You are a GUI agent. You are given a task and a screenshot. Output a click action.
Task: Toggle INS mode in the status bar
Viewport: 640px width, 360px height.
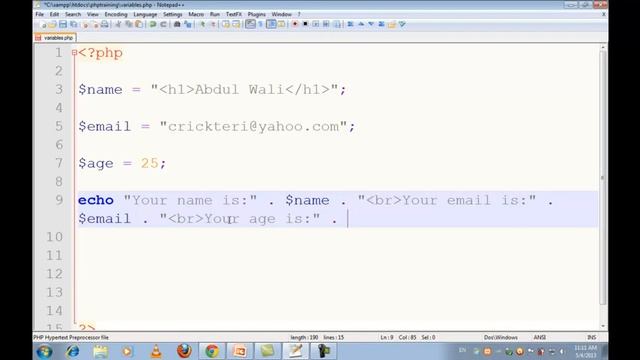point(591,338)
